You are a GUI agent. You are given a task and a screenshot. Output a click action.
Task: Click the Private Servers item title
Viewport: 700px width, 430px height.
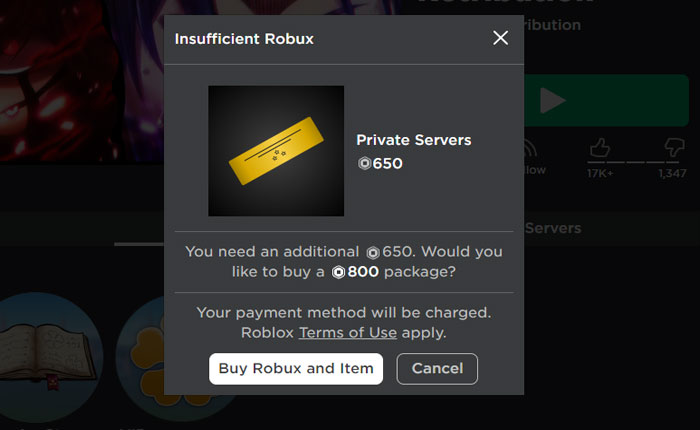click(413, 140)
